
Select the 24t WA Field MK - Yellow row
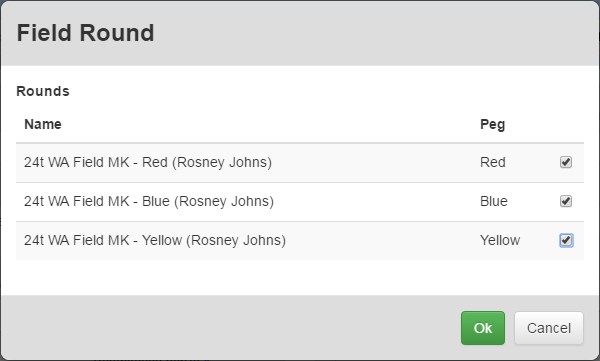(x=300, y=240)
